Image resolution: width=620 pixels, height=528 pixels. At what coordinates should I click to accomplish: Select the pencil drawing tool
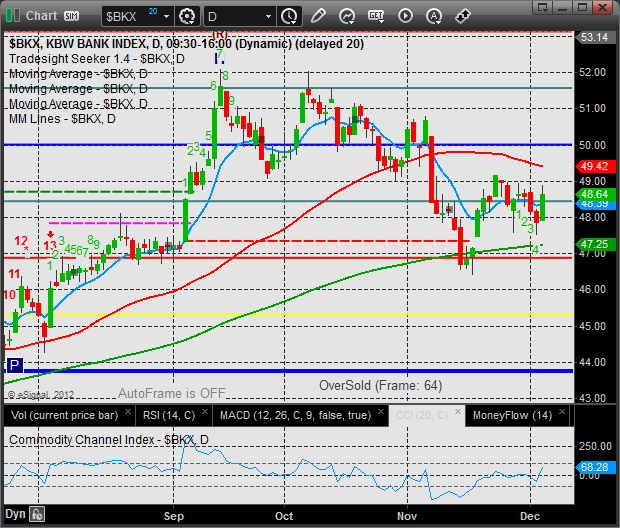click(318, 16)
